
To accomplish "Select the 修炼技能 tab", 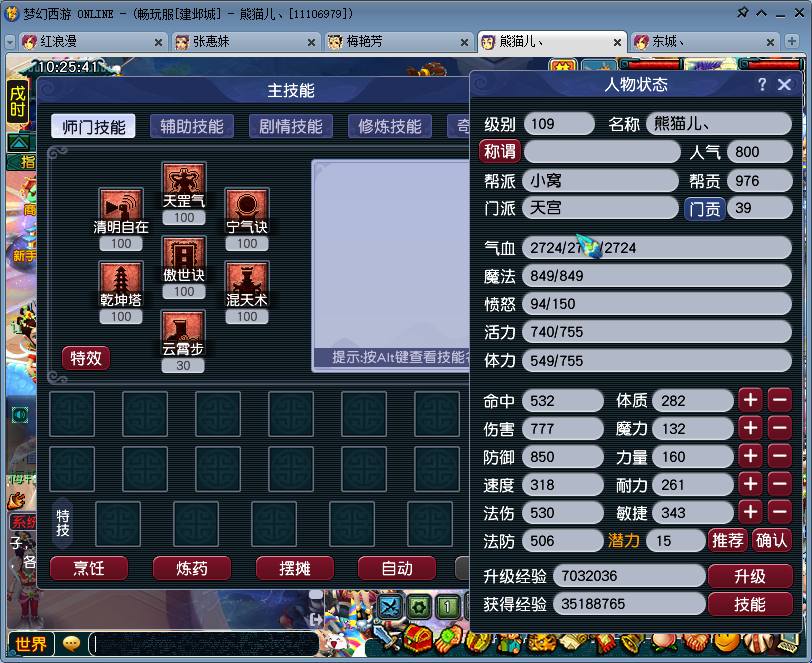I will tap(390, 126).
